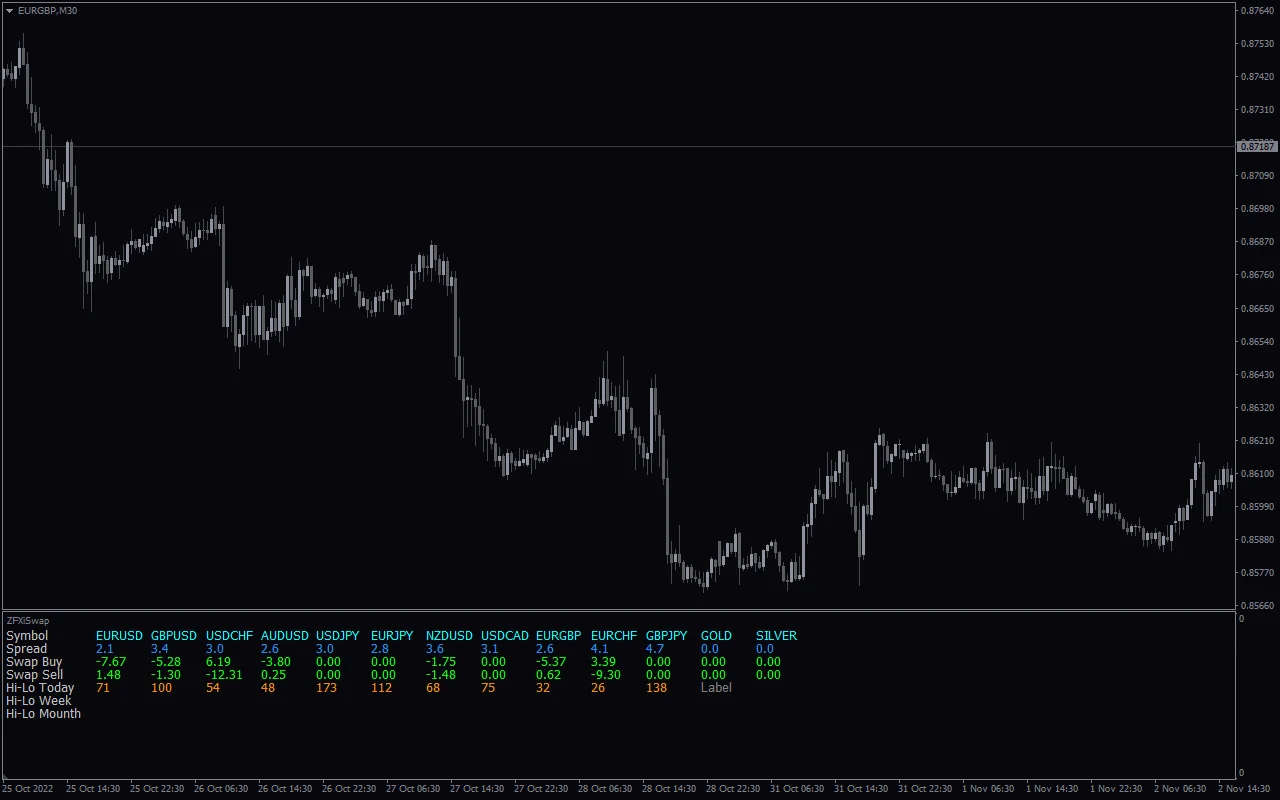Image resolution: width=1280 pixels, height=800 pixels.
Task: Click the 0.85660 level on the price scale
Action: (1256, 606)
